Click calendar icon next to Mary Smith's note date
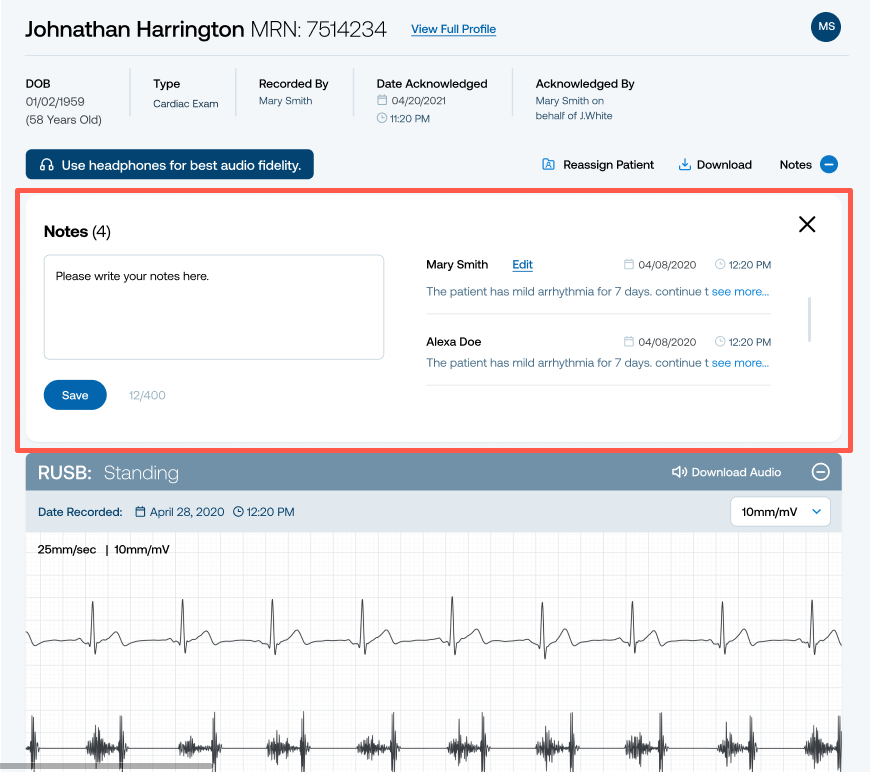This screenshot has height=772, width=870. pos(629,265)
